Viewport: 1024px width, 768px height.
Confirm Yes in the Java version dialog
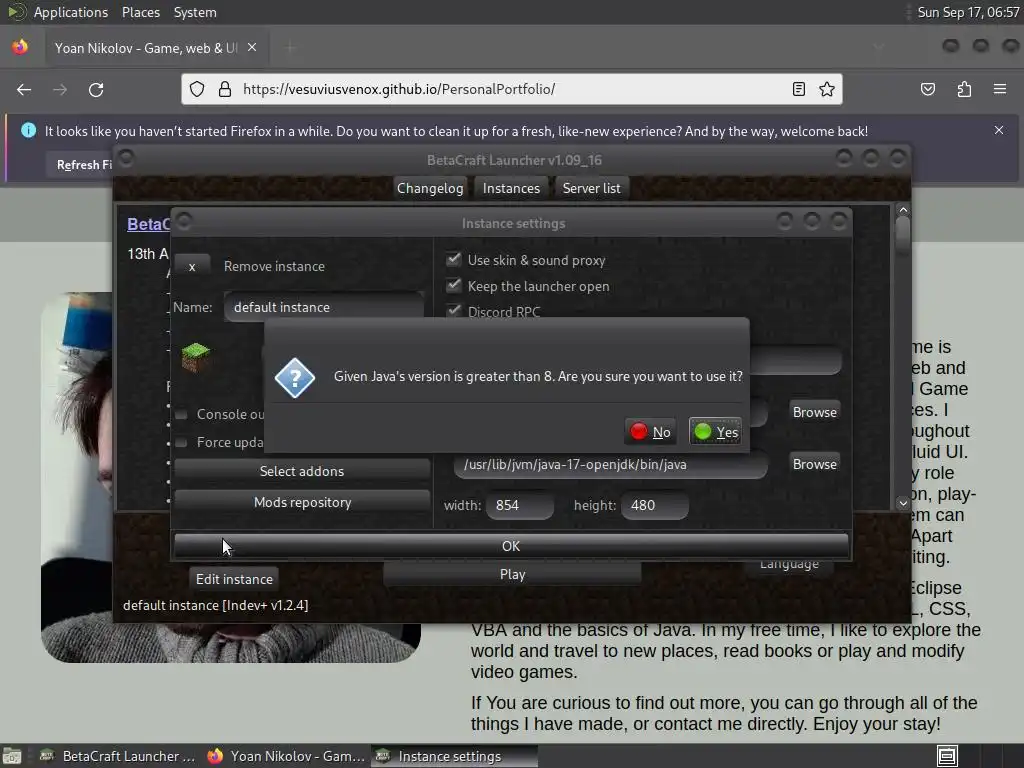click(x=716, y=432)
